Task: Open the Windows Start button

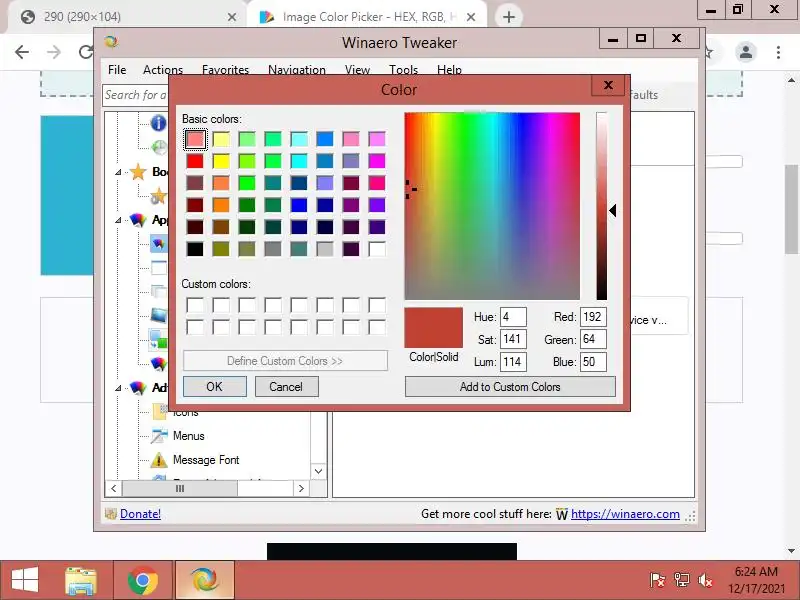Action: tap(24, 580)
